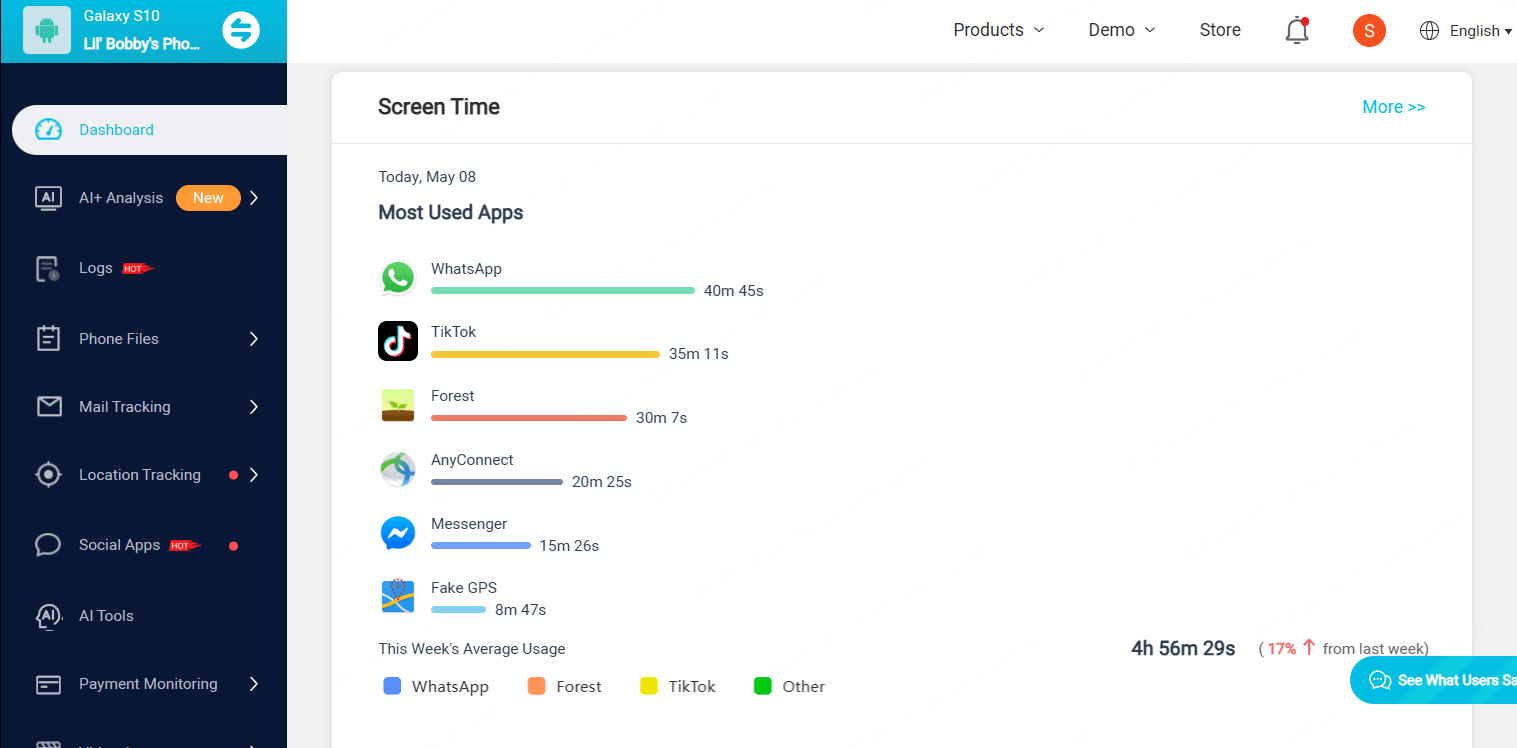The image size is (1517, 748).
Task: Click the New badge on AI+ Analysis
Action: 208,198
